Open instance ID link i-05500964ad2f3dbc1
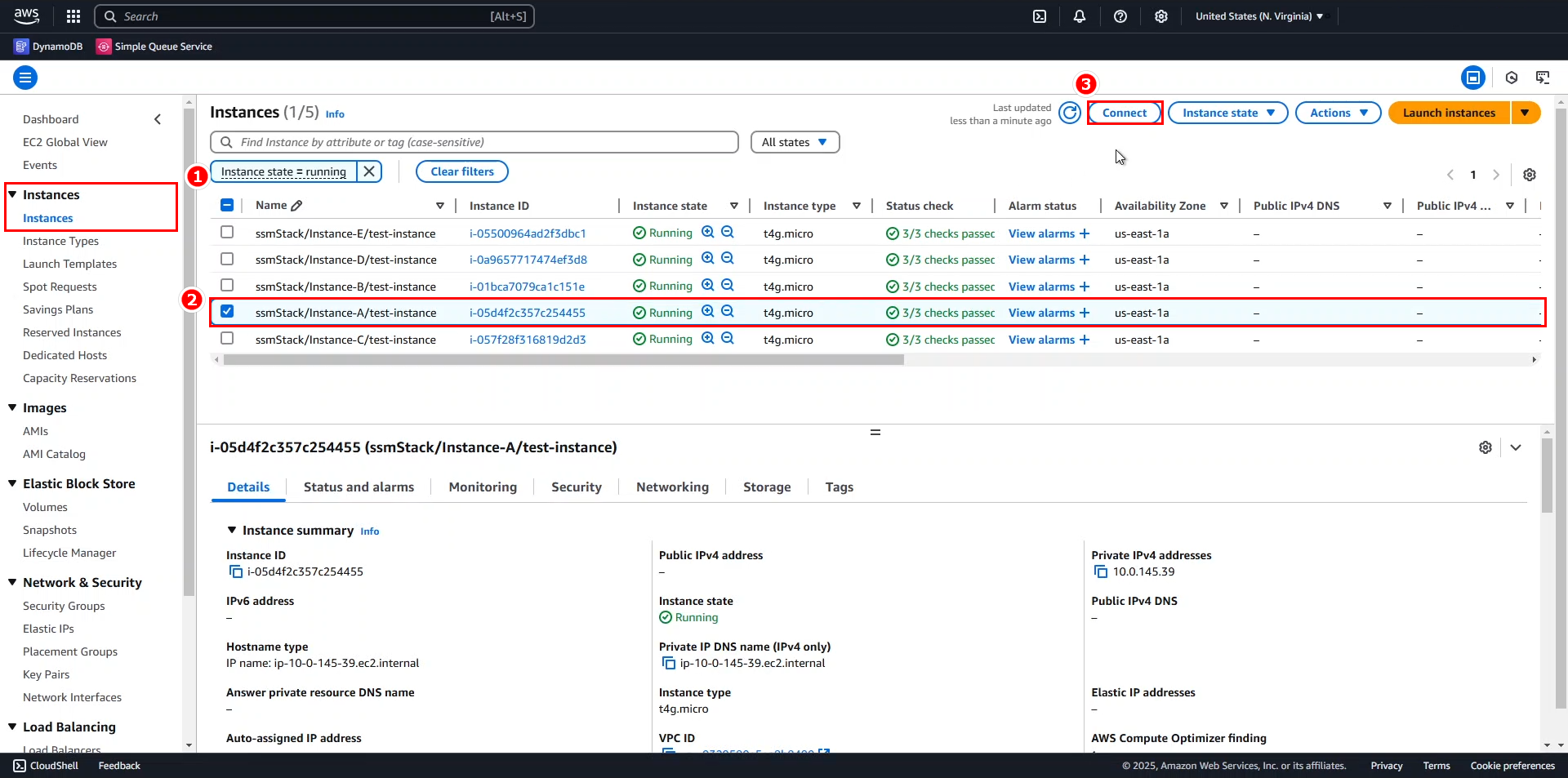Viewport: 1568px width, 778px height. [x=528, y=233]
